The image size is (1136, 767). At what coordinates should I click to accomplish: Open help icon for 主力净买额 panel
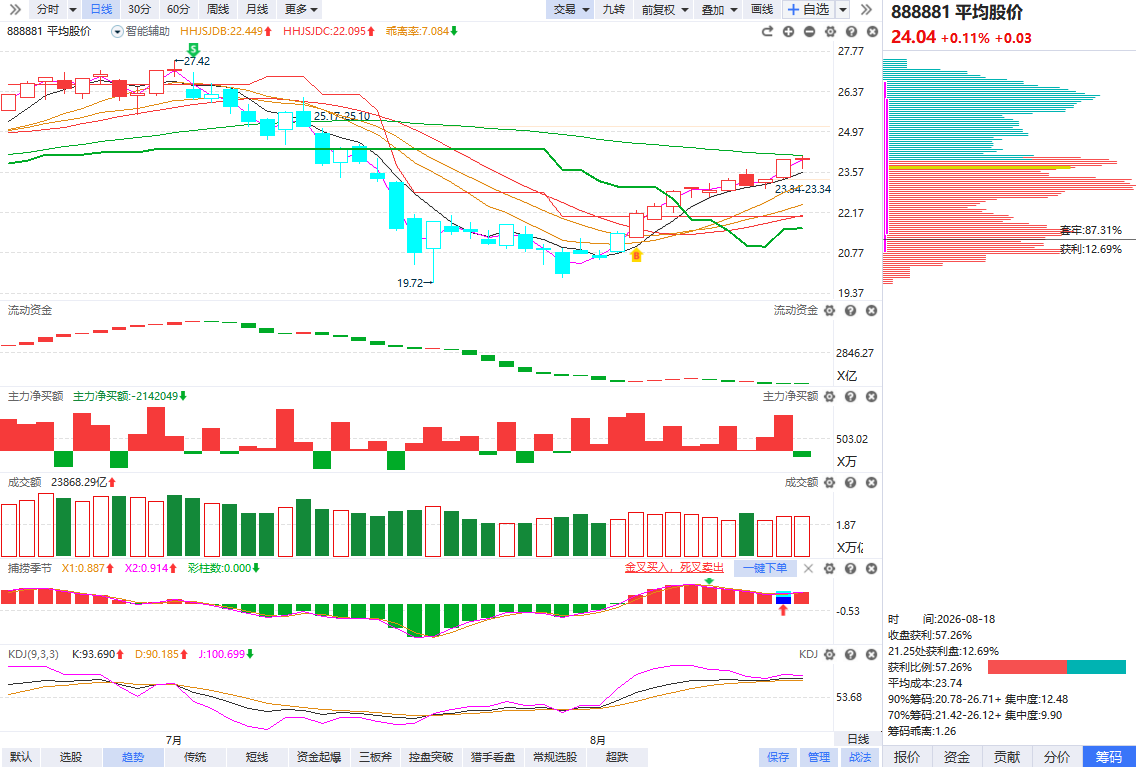851,396
